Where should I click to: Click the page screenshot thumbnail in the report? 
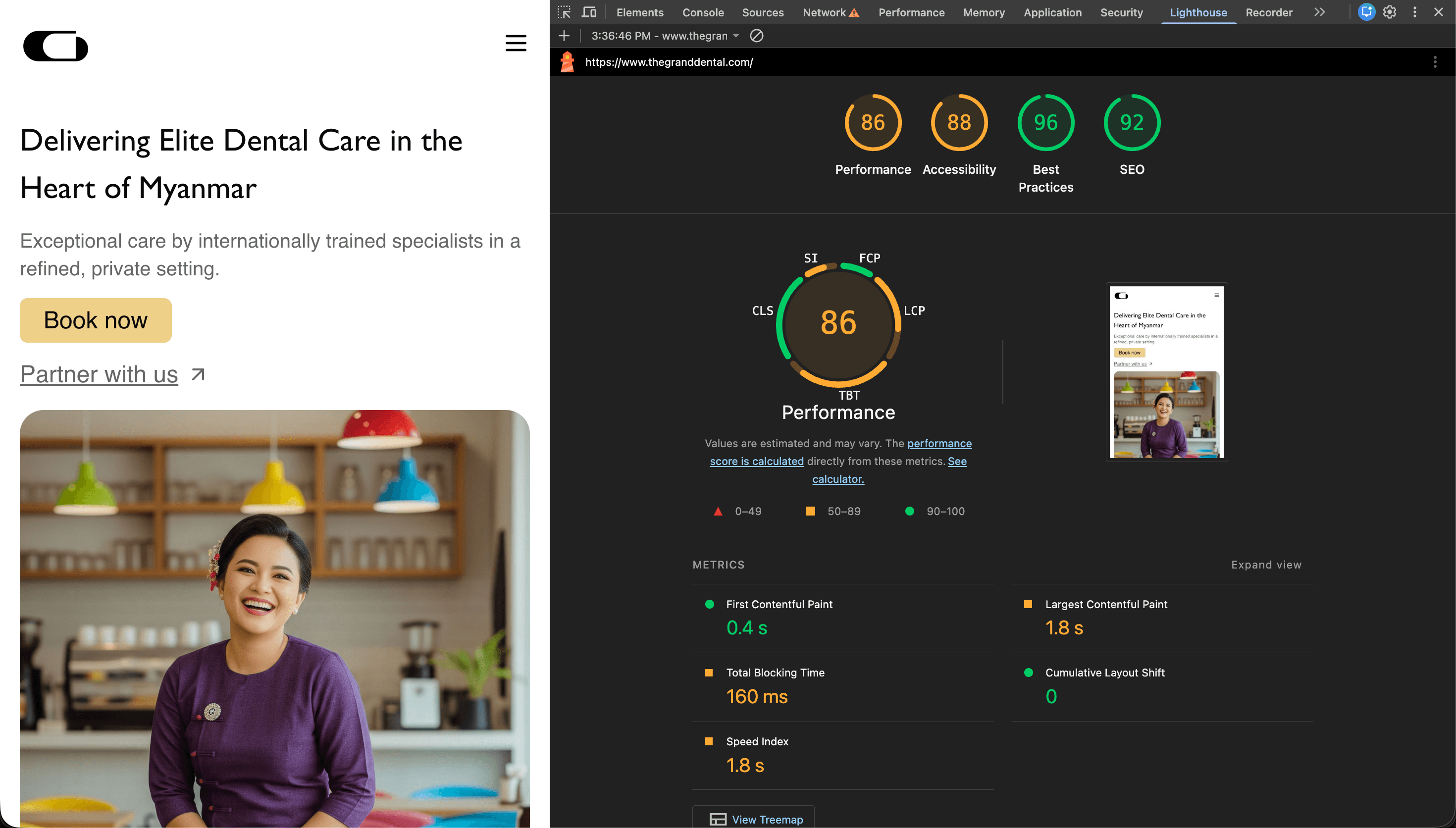click(1167, 372)
